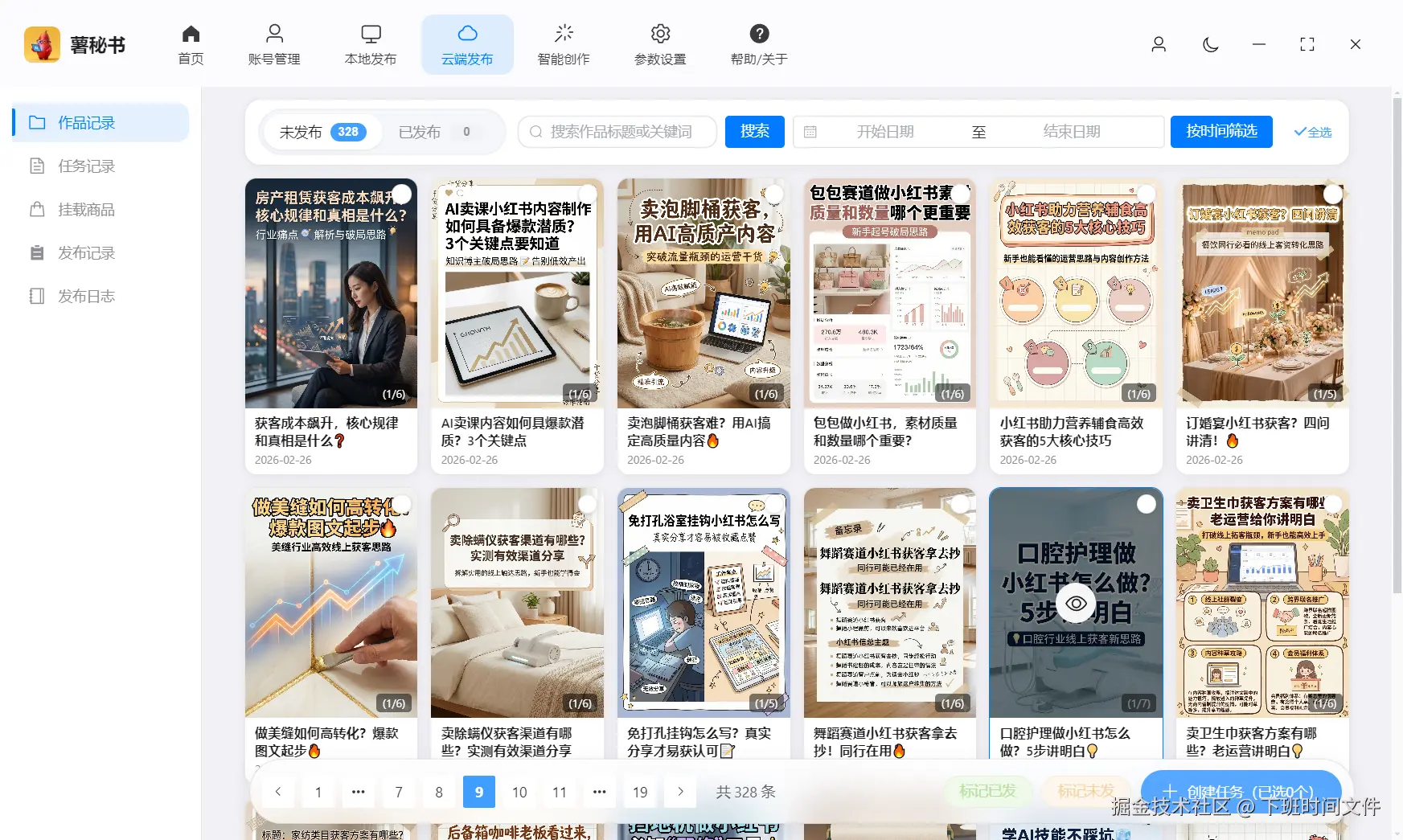Open the 开始日期 start date picker
The width and height of the screenshot is (1403, 840).
pyautogui.click(x=887, y=132)
